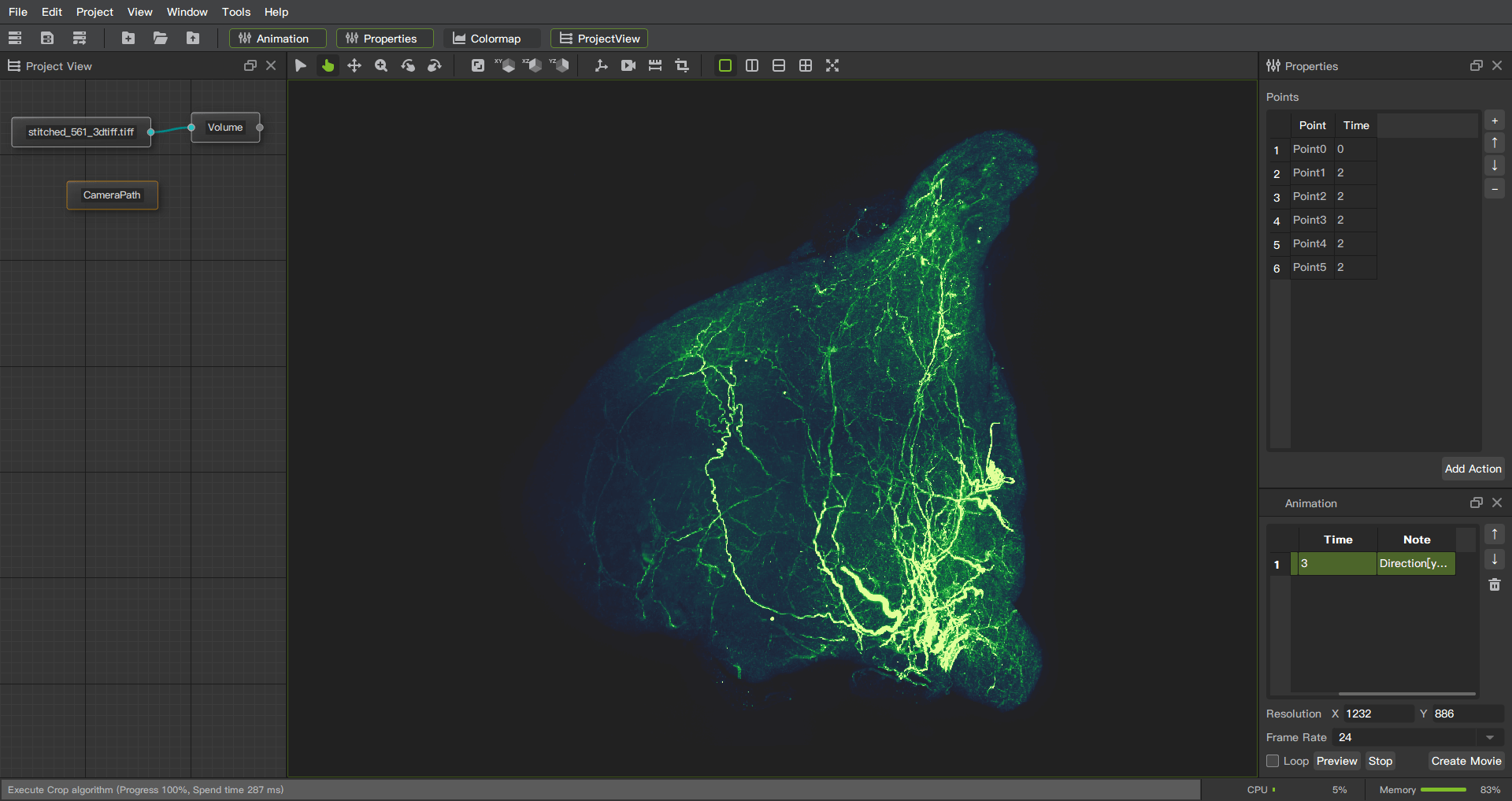
Task: Select the arrow pointer tool
Action: (301, 65)
